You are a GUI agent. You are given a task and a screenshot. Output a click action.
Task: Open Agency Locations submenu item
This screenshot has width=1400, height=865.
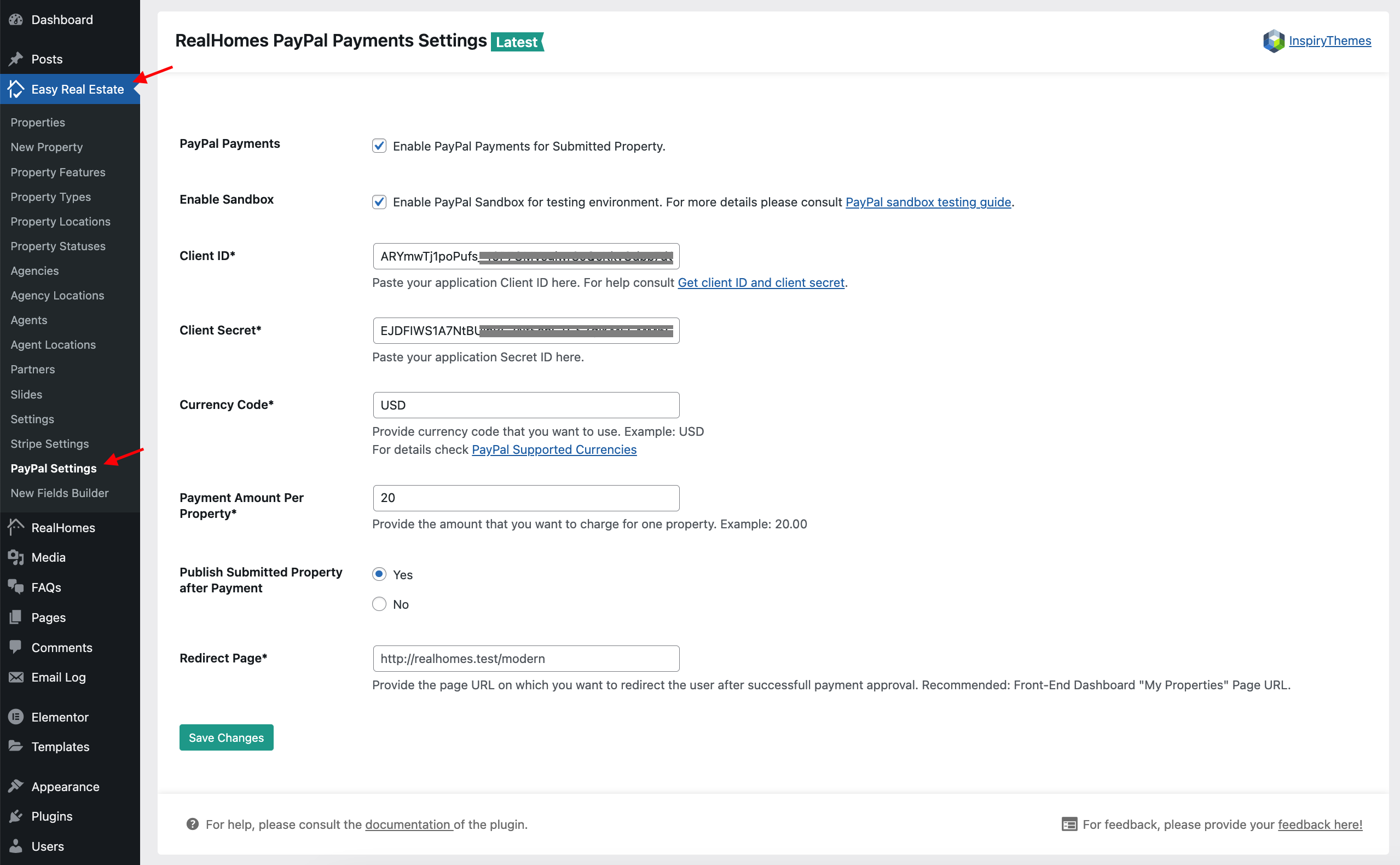click(x=57, y=295)
